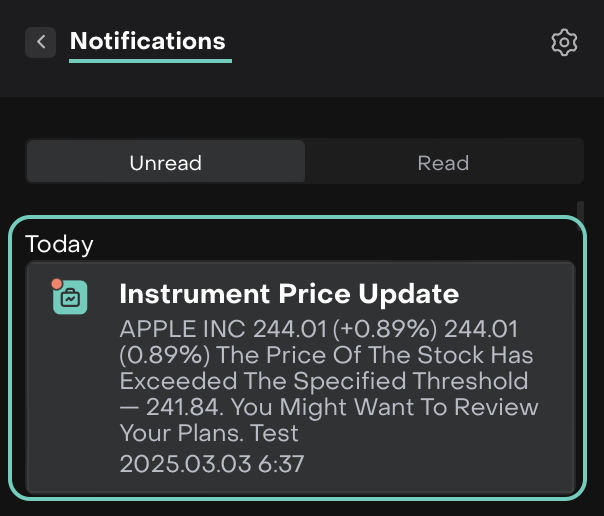Click the teal underline beneath Notifications
This screenshot has height=516, width=604.
point(150,61)
